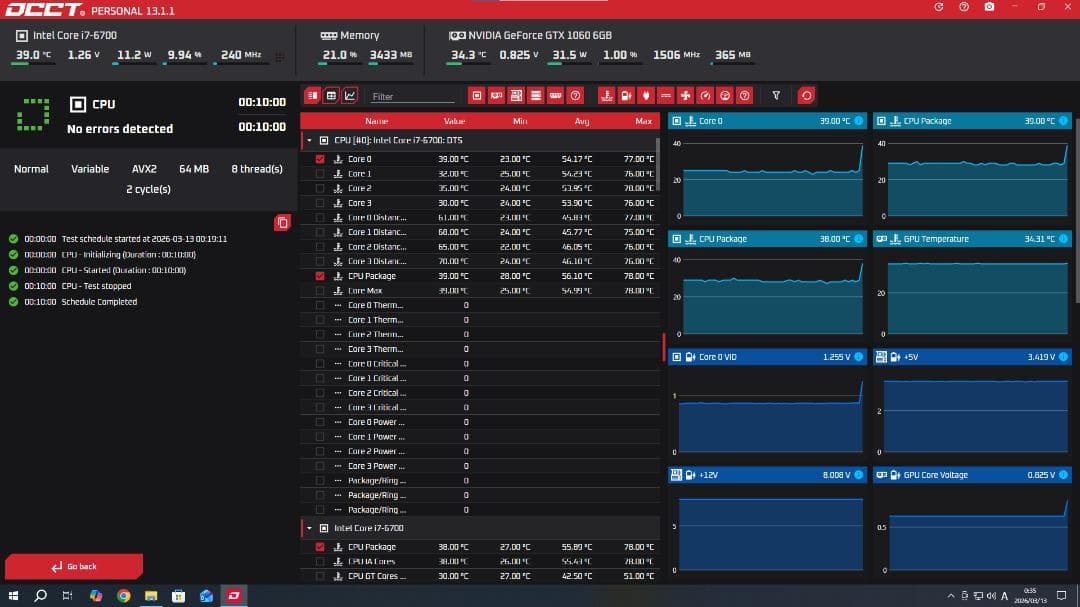
Task: Expand the Core 0 Thermal row
Action: click(338, 305)
